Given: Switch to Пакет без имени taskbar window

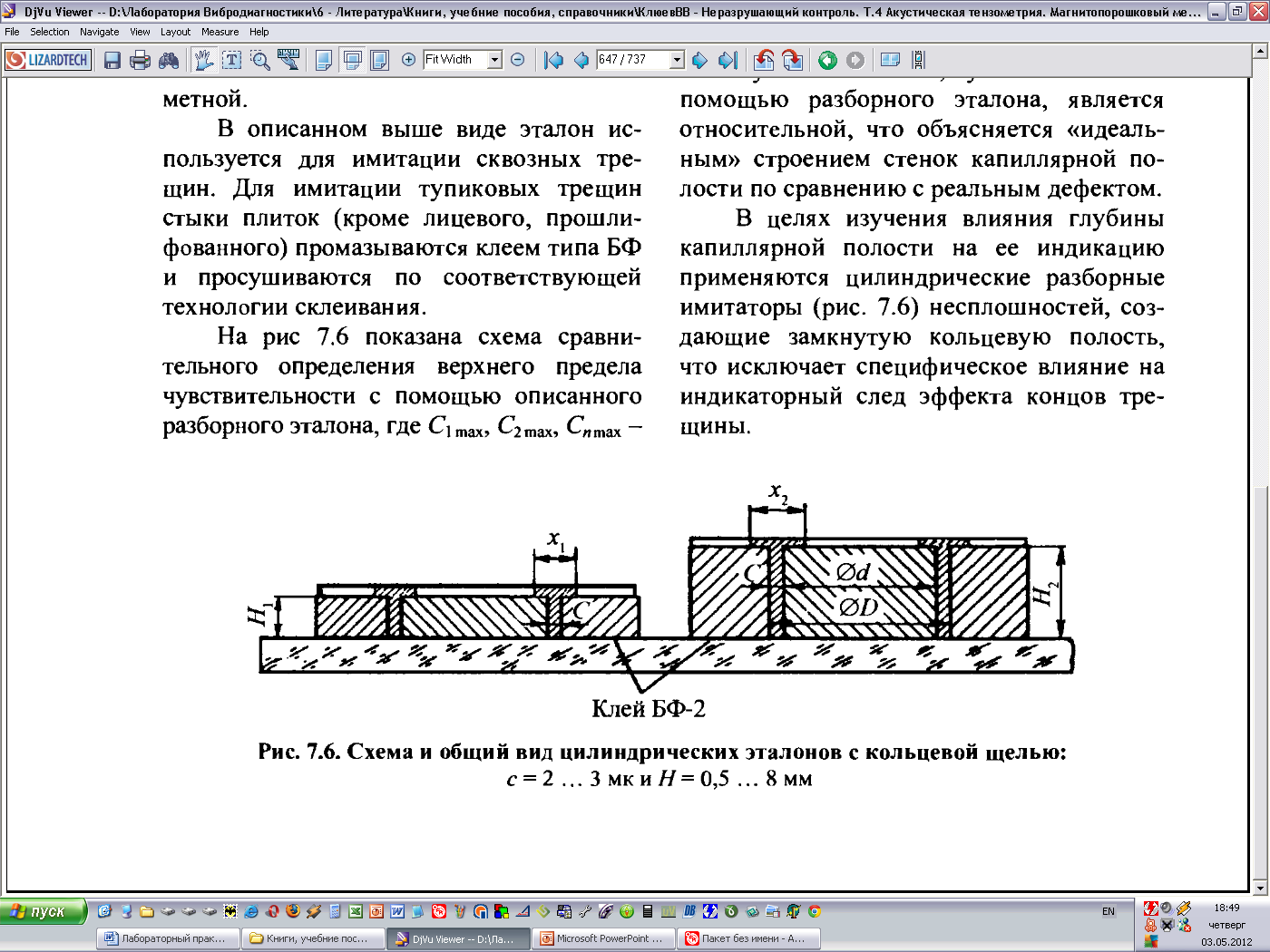Looking at the screenshot, I should click(x=749, y=938).
